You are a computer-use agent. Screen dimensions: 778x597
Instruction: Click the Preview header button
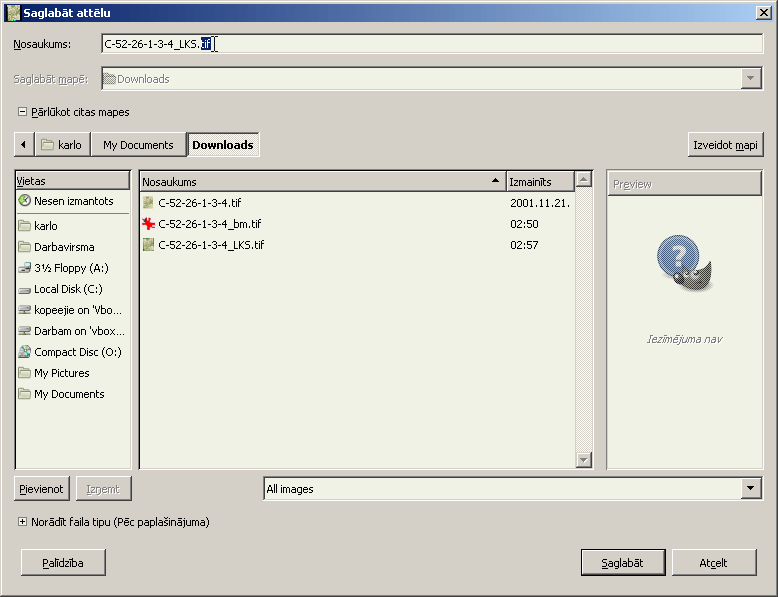click(x=684, y=184)
